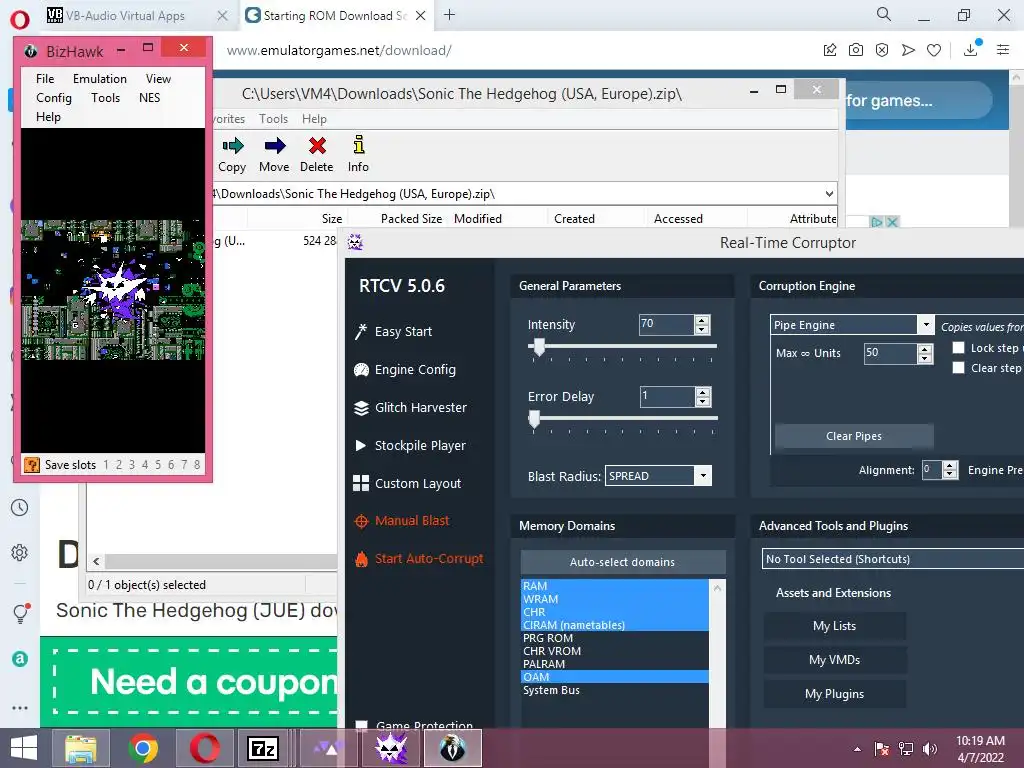Click Opera ad blocker shield icon
This screenshot has height=768, width=1024.
(x=882, y=50)
